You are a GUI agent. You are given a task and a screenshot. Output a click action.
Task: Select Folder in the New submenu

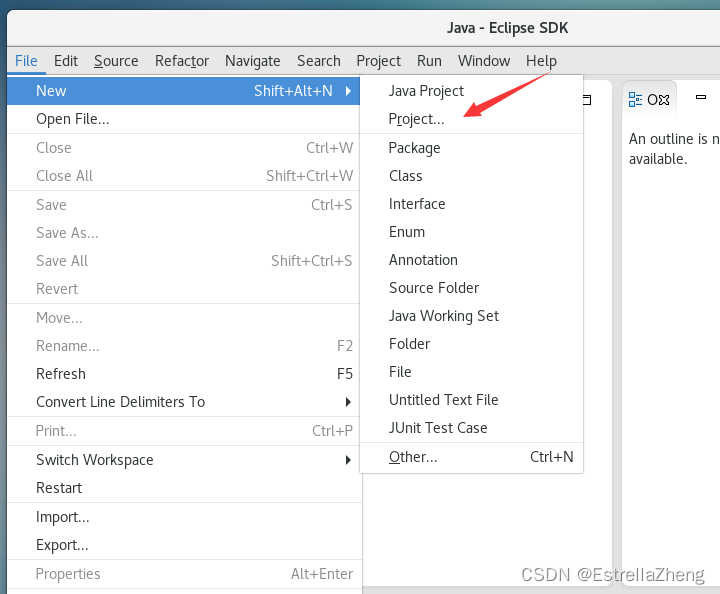pyautogui.click(x=472, y=344)
